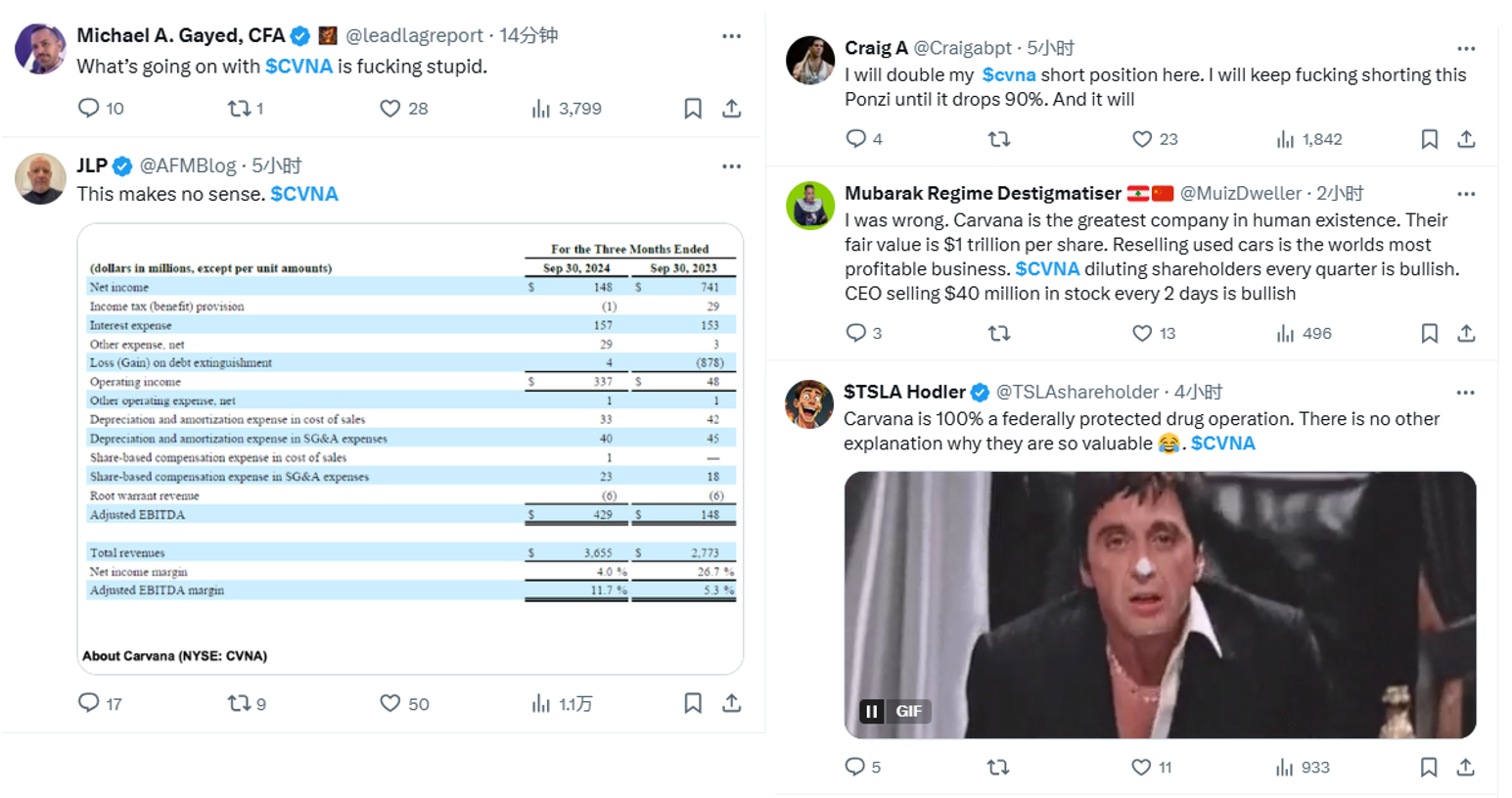
Task: Open more options on Craig A's tweet
Action: (1466, 49)
